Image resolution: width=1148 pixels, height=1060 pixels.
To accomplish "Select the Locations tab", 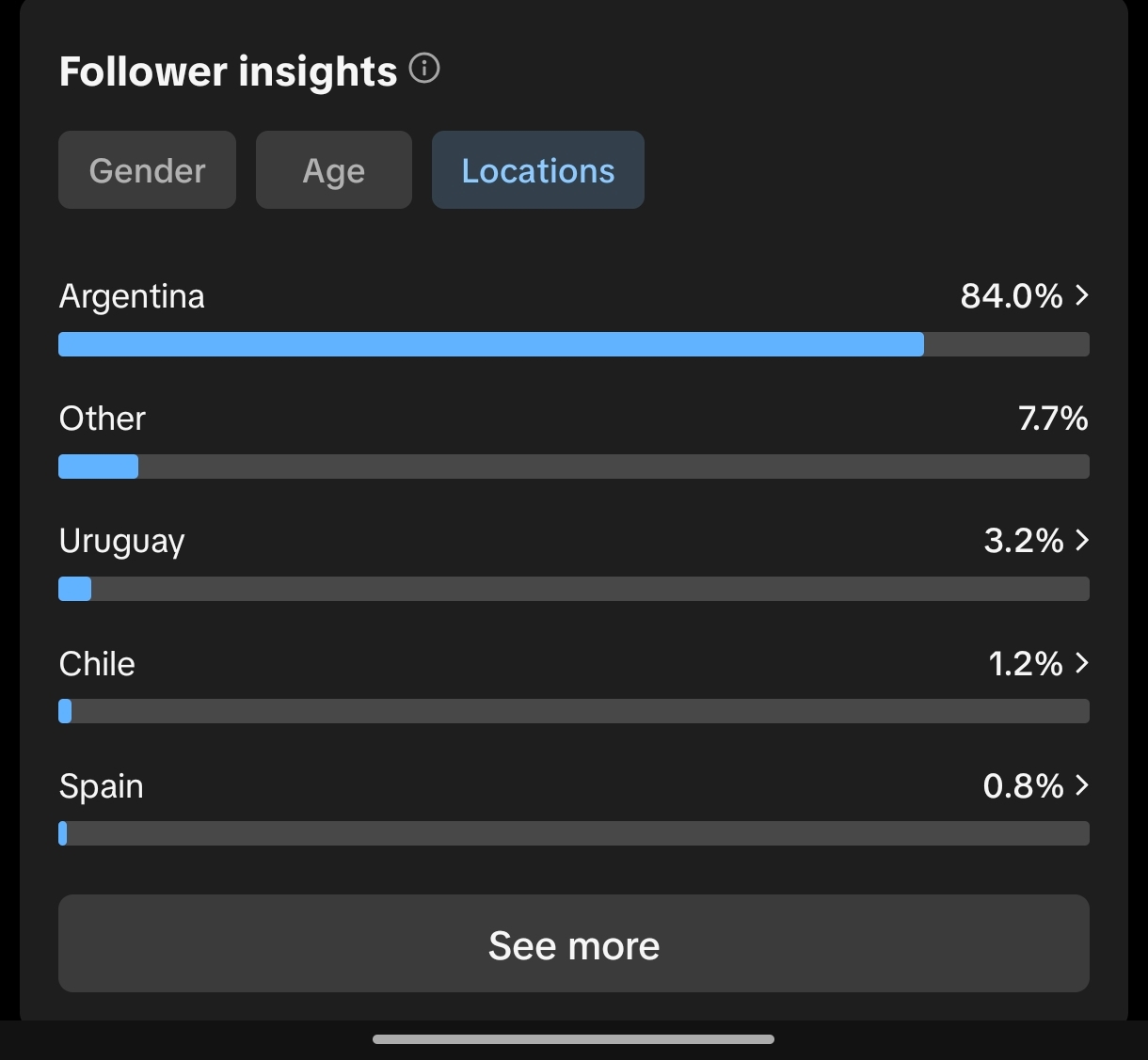I will pos(537,170).
